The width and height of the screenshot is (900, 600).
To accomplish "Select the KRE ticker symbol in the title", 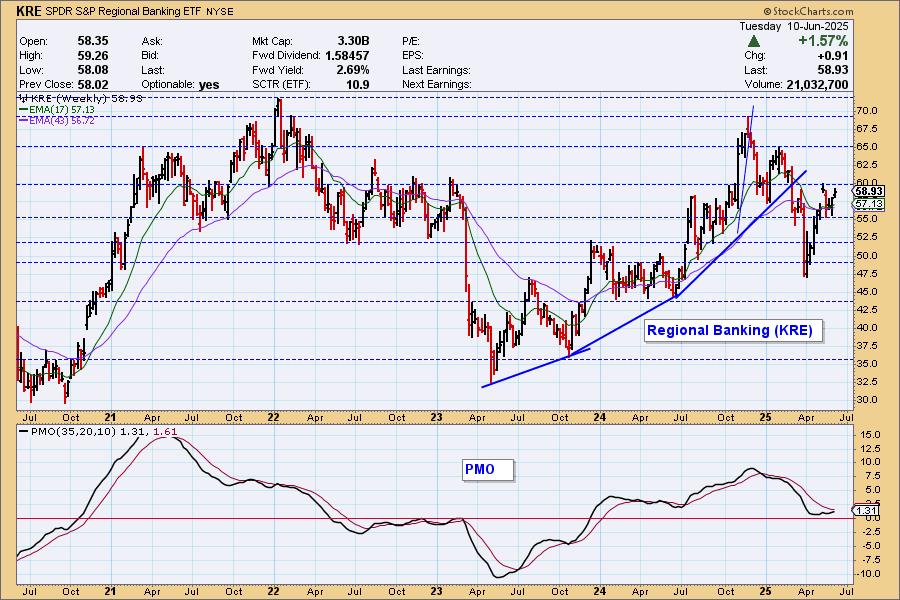I will click(29, 11).
